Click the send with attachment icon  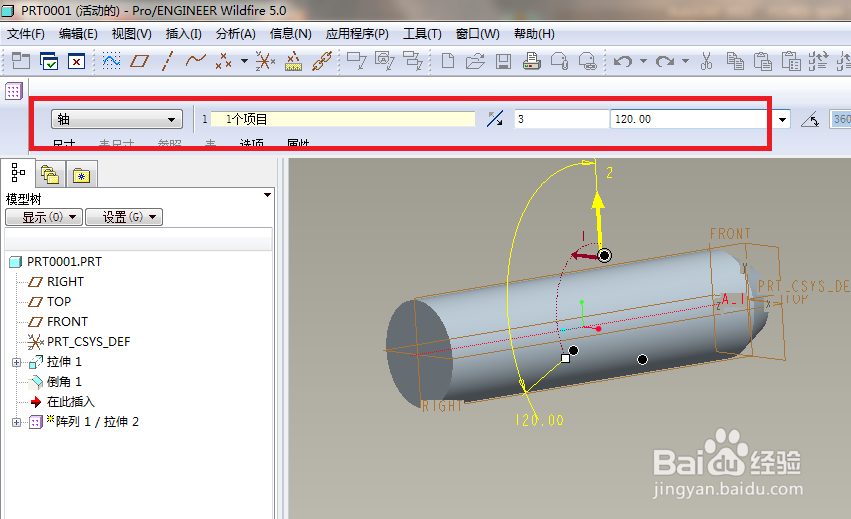pyautogui.click(x=560, y=61)
